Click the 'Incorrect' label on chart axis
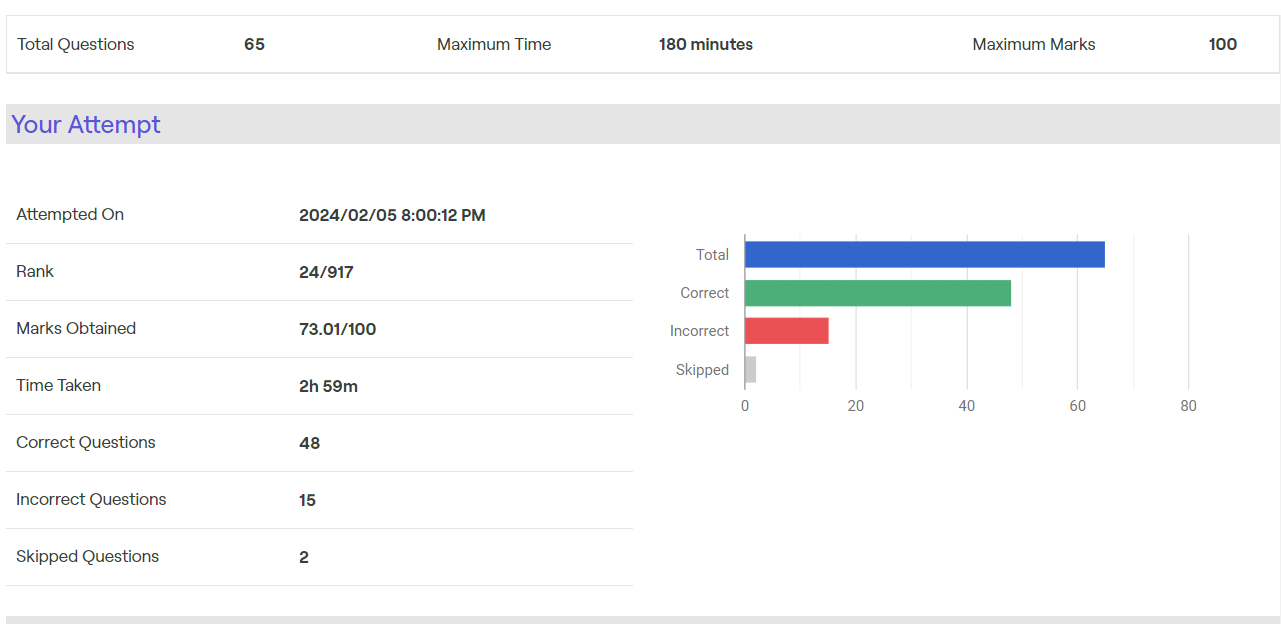The width and height of the screenshot is (1281, 624). [699, 331]
